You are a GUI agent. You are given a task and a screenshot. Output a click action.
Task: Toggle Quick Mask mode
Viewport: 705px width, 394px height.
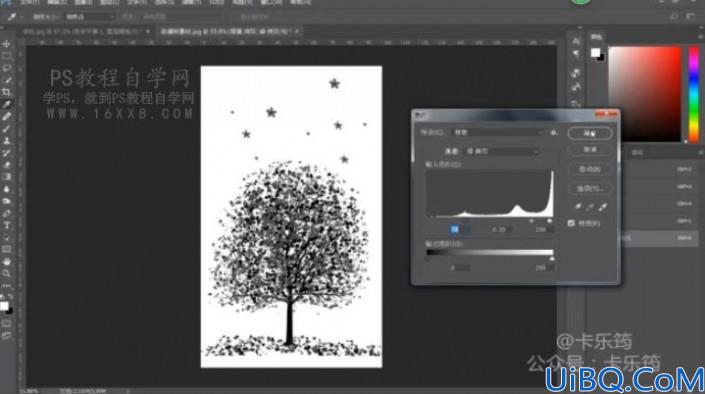coord(6,324)
